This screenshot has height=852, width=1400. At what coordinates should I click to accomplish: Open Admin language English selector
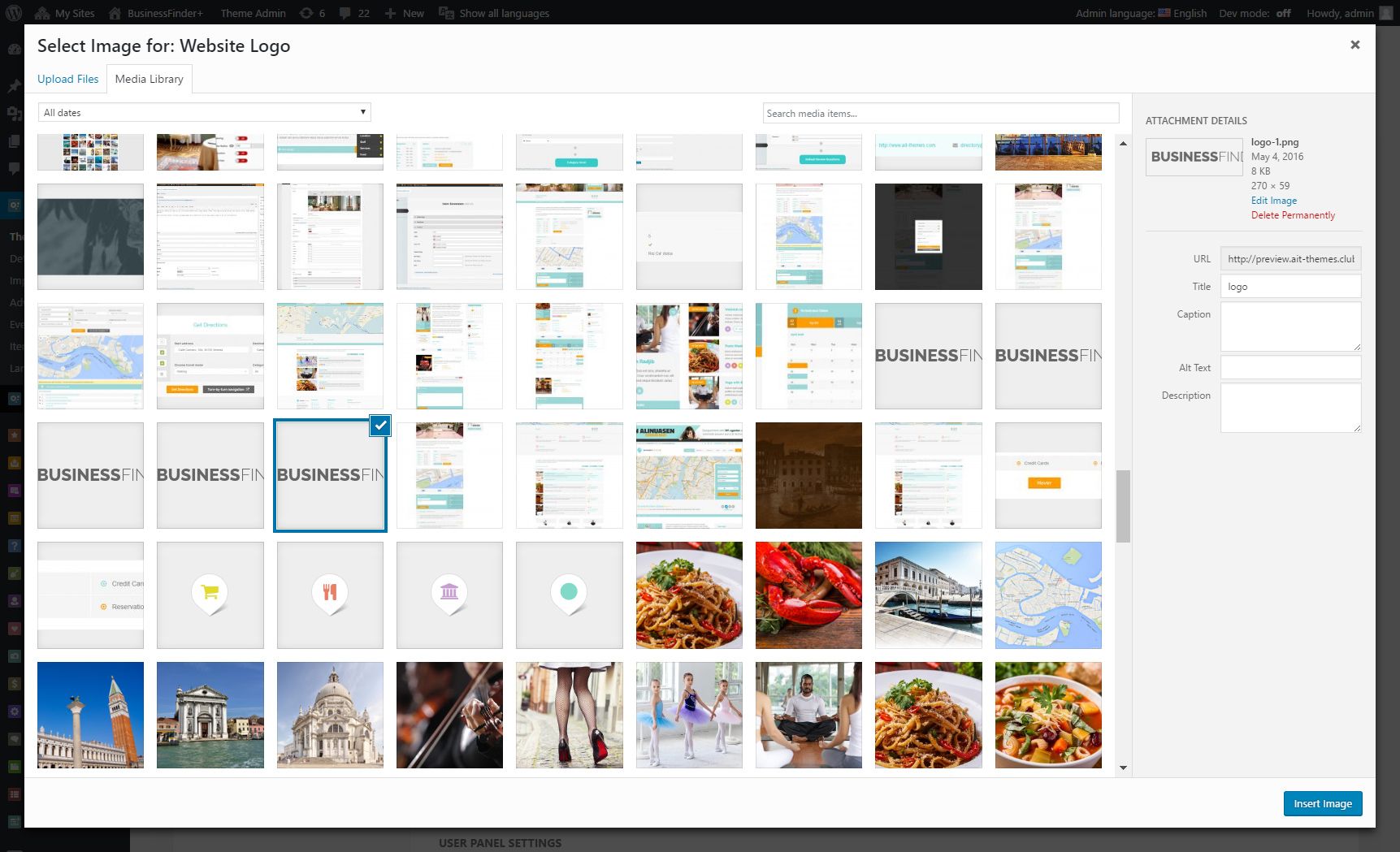pyautogui.click(x=1141, y=13)
